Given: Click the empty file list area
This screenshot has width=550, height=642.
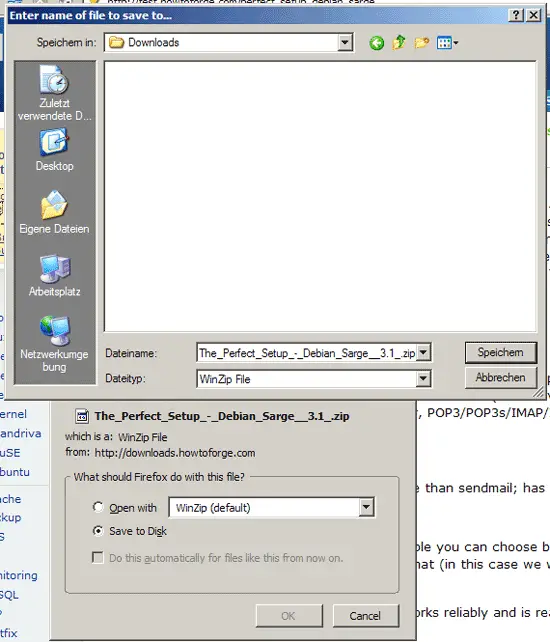Looking at the screenshot, I should coord(320,197).
